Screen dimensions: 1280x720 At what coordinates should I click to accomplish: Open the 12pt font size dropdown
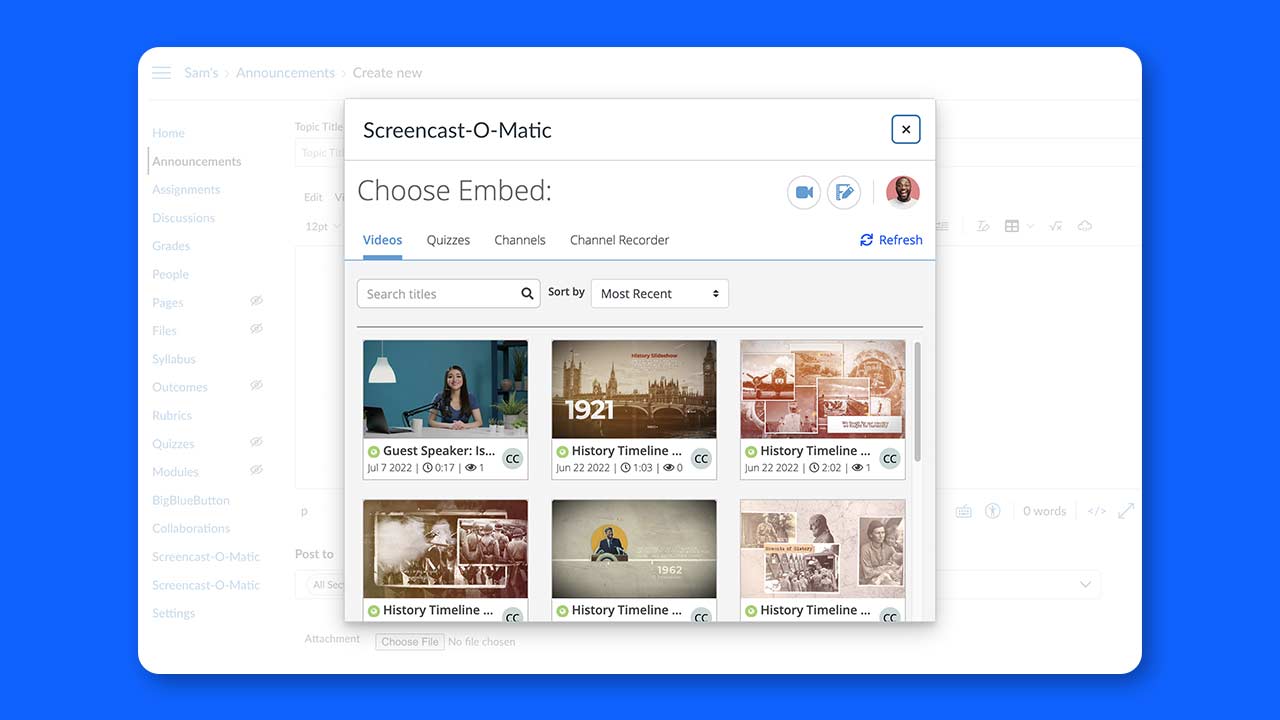323,227
